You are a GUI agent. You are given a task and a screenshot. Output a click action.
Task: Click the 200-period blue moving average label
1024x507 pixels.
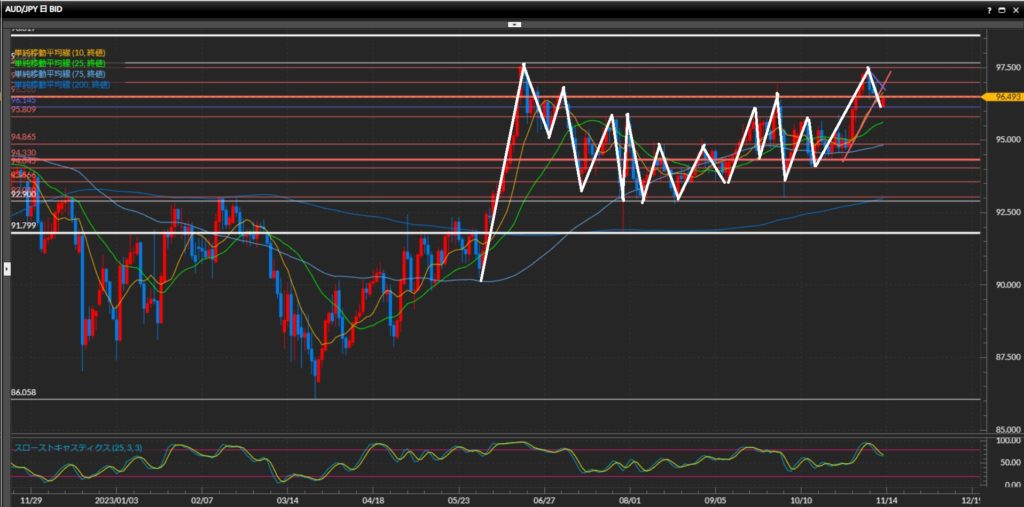(x=62, y=85)
